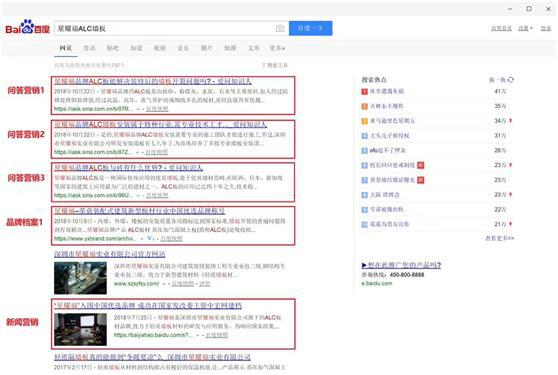Open the 设置 dropdown at top right
Viewport: 558px width, 375px height.
point(525,28)
